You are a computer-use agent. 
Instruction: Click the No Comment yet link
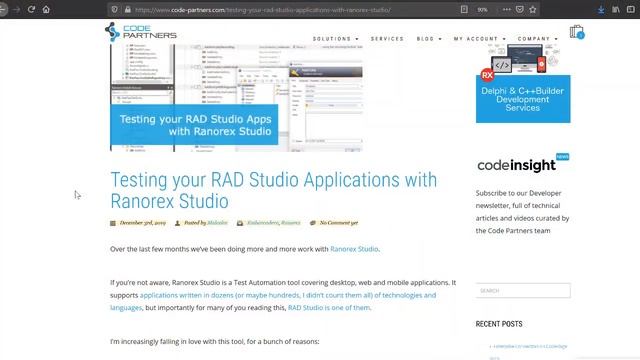[x=339, y=223]
